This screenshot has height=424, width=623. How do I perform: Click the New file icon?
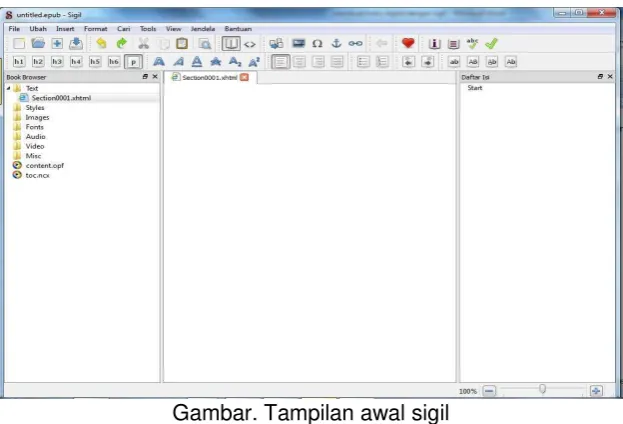coord(19,43)
